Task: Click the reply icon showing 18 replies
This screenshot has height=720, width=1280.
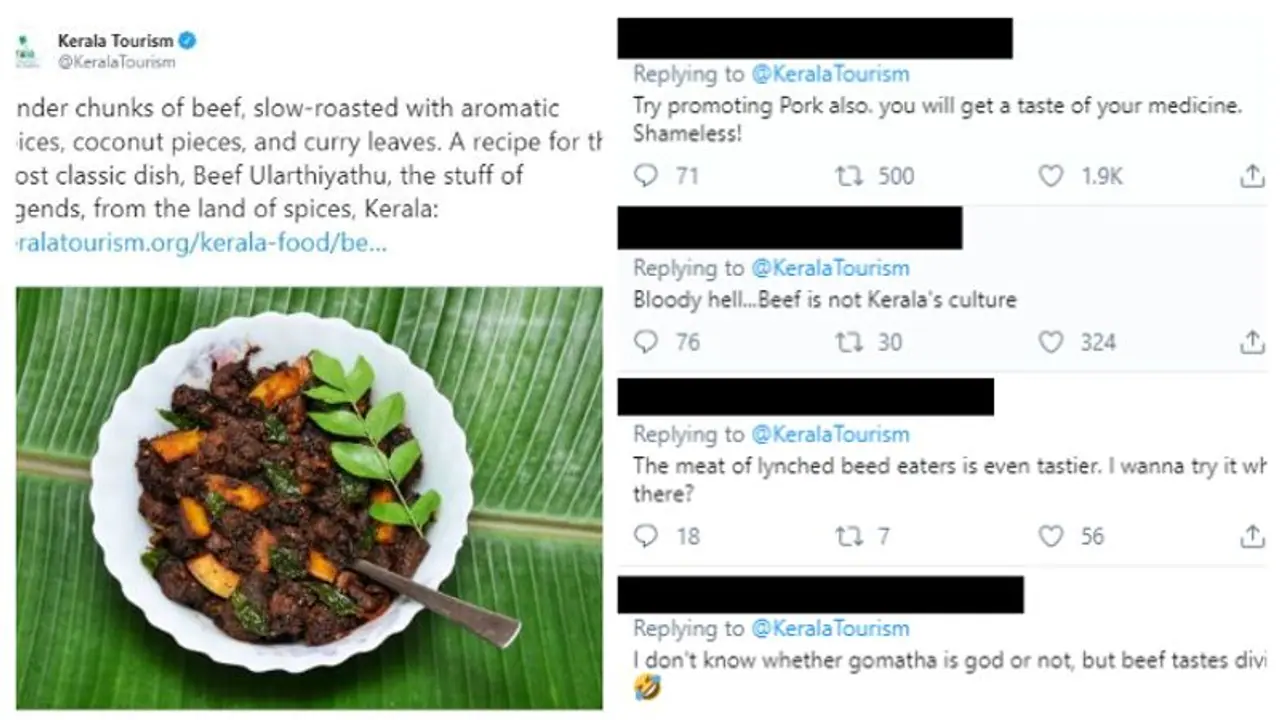Action: (x=645, y=536)
